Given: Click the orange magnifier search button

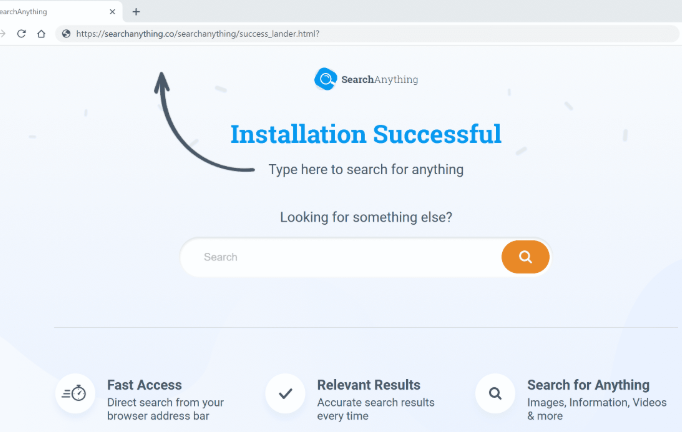Looking at the screenshot, I should click(x=525, y=257).
